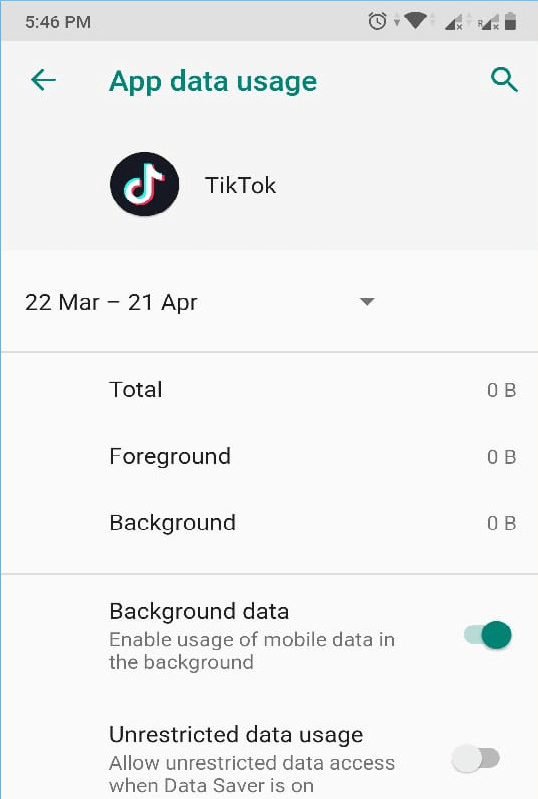The image size is (538, 799).
Task: Tap the alarm clock status icon
Action: 377,21
